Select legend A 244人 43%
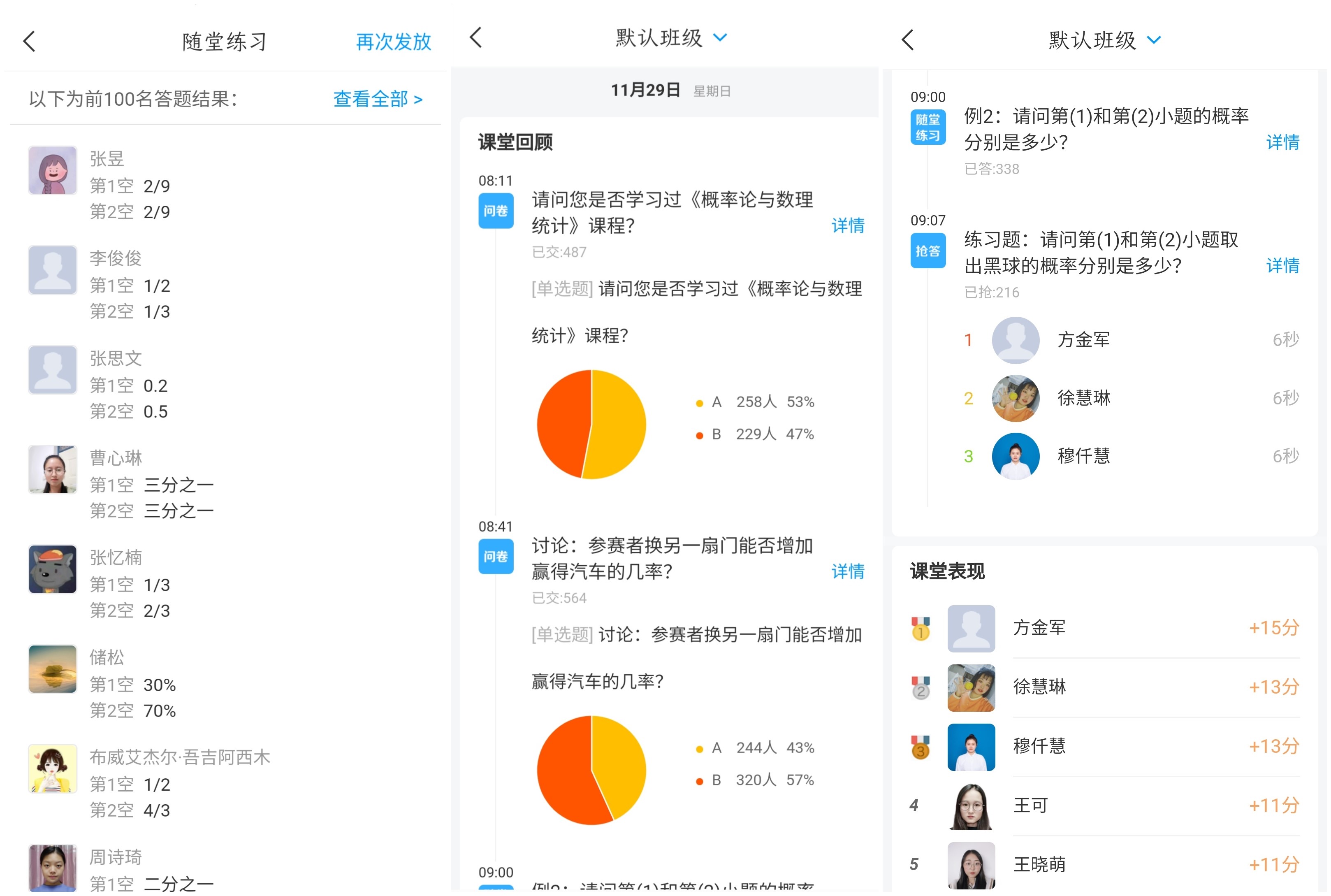 click(755, 748)
